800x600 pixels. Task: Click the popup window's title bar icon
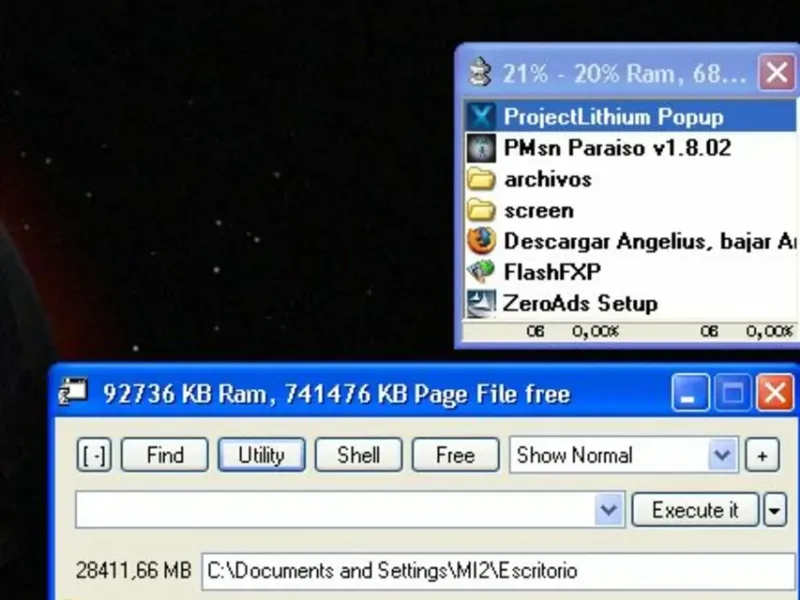tap(480, 72)
